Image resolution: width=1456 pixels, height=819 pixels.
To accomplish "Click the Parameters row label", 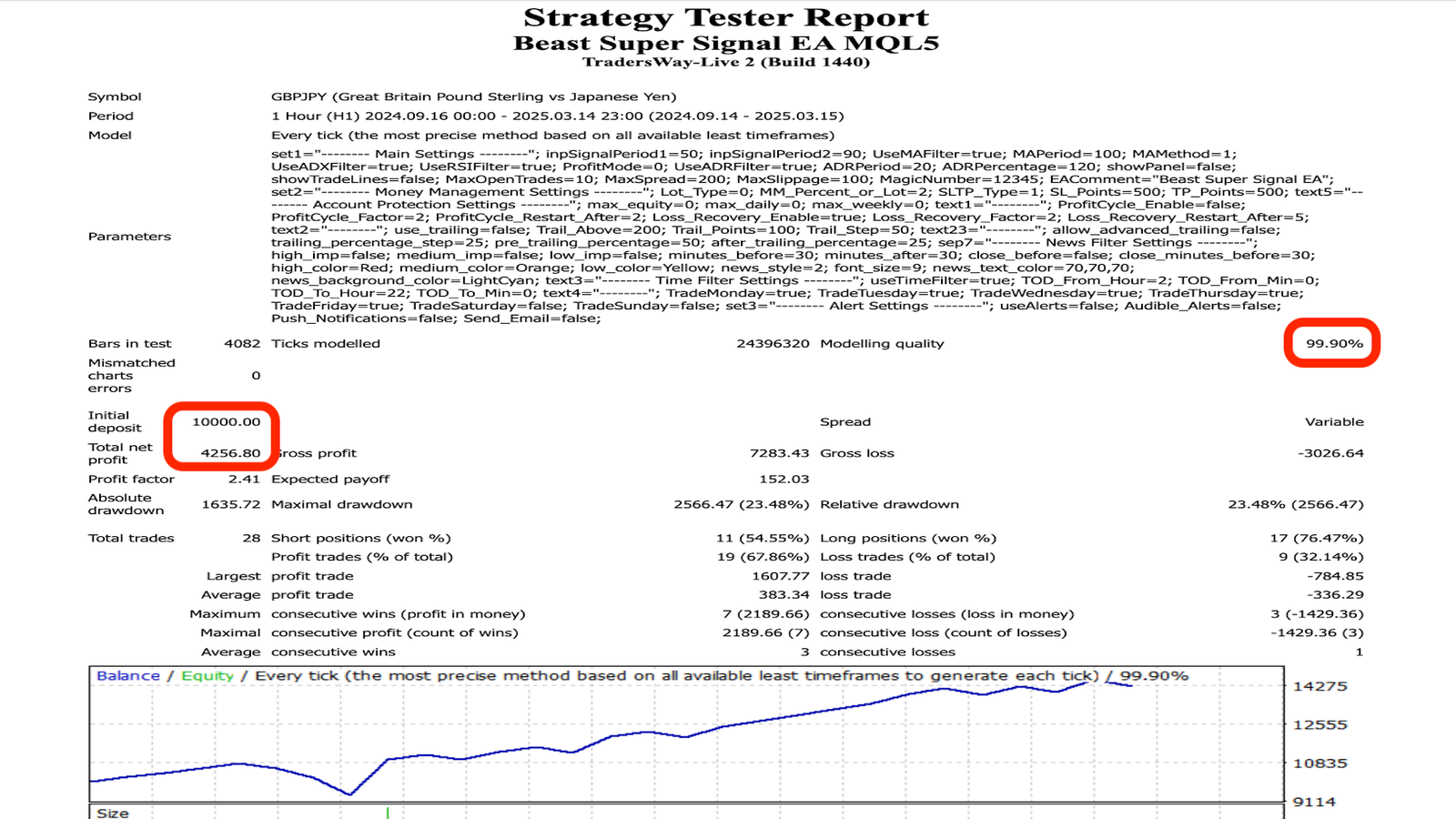I will click(x=129, y=236).
